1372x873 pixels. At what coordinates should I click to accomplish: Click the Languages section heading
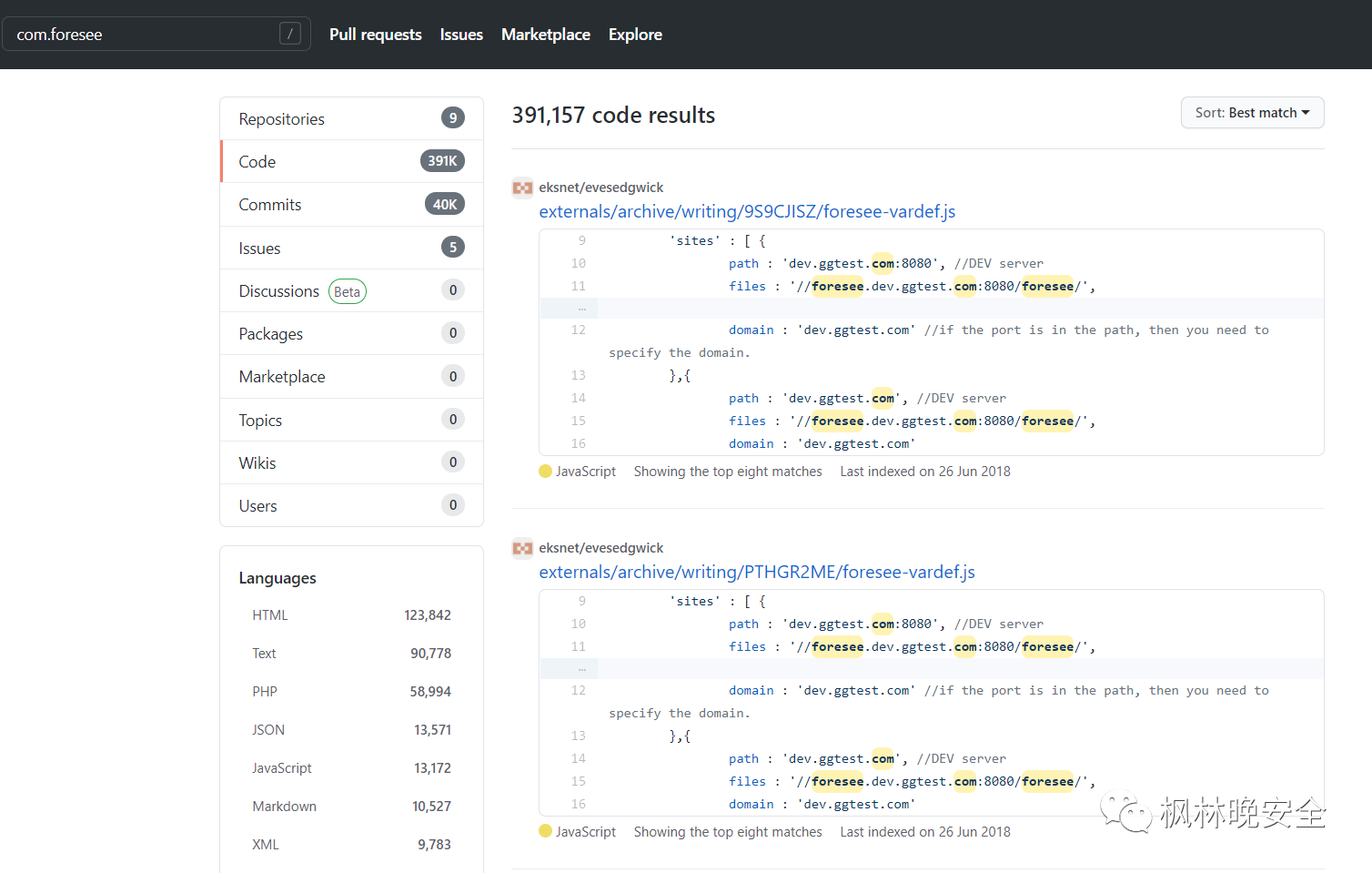click(277, 578)
